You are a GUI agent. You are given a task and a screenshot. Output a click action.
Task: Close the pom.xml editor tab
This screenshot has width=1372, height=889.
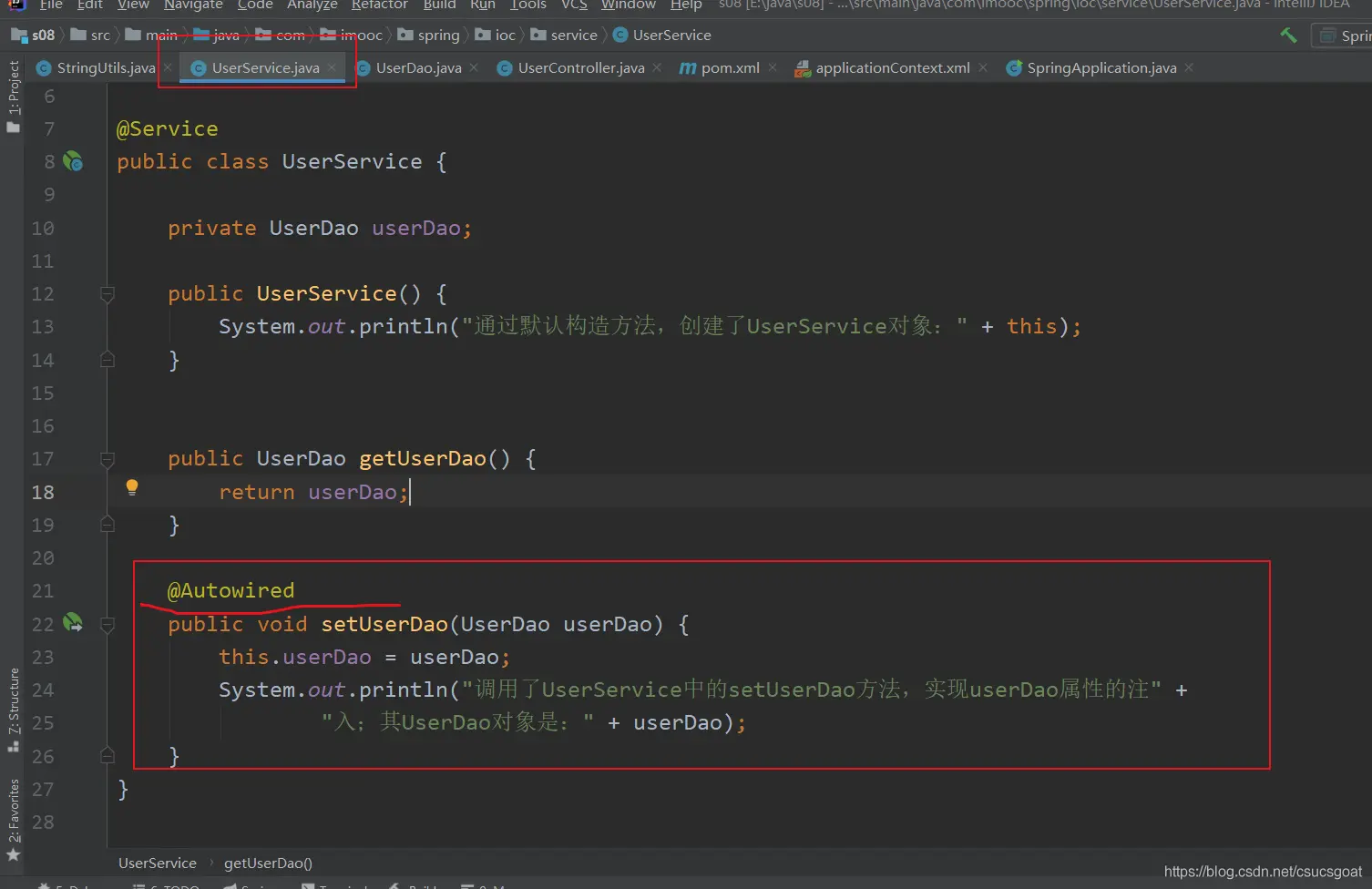click(x=773, y=67)
